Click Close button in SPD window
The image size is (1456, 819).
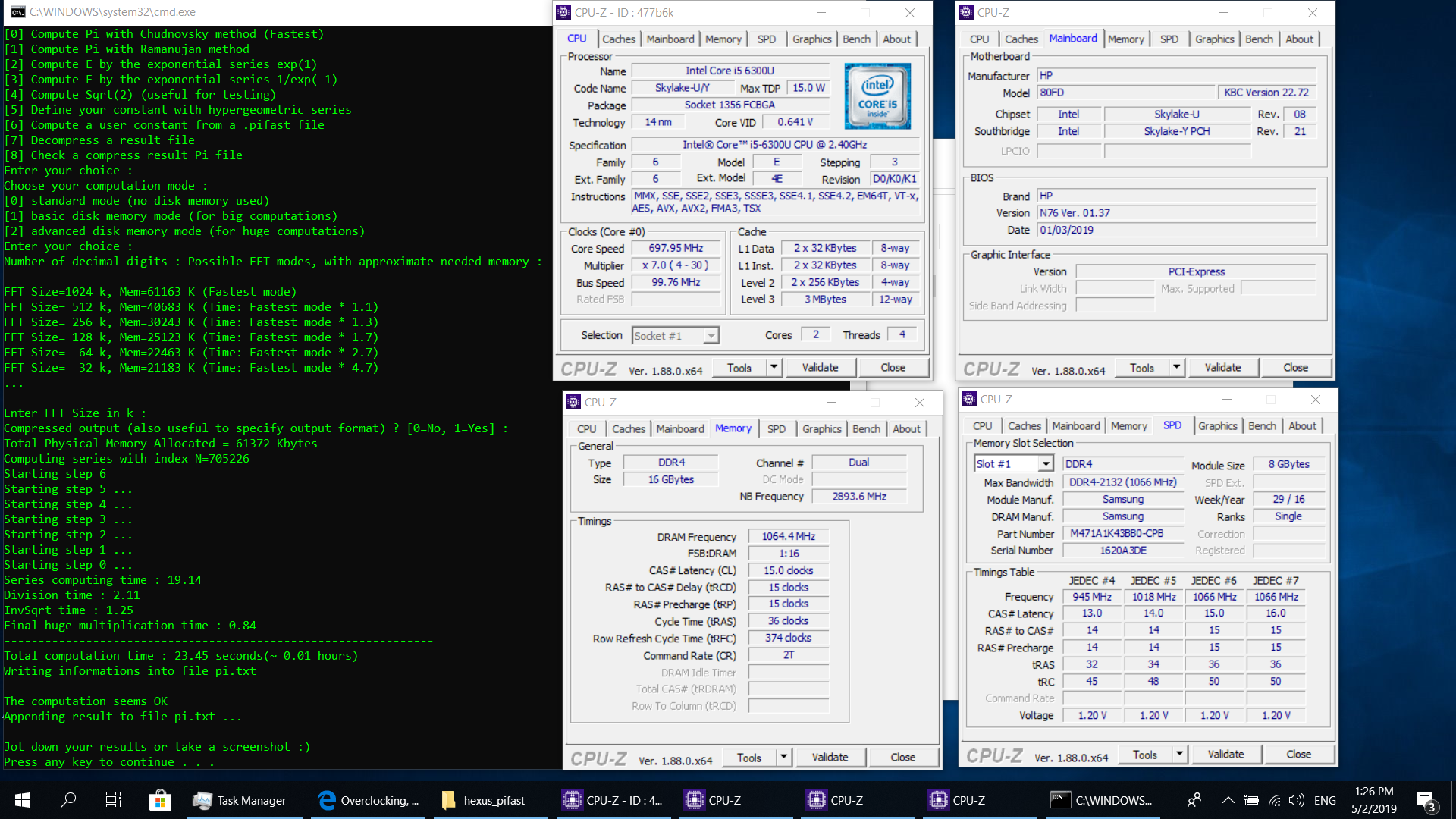pos(1298,755)
